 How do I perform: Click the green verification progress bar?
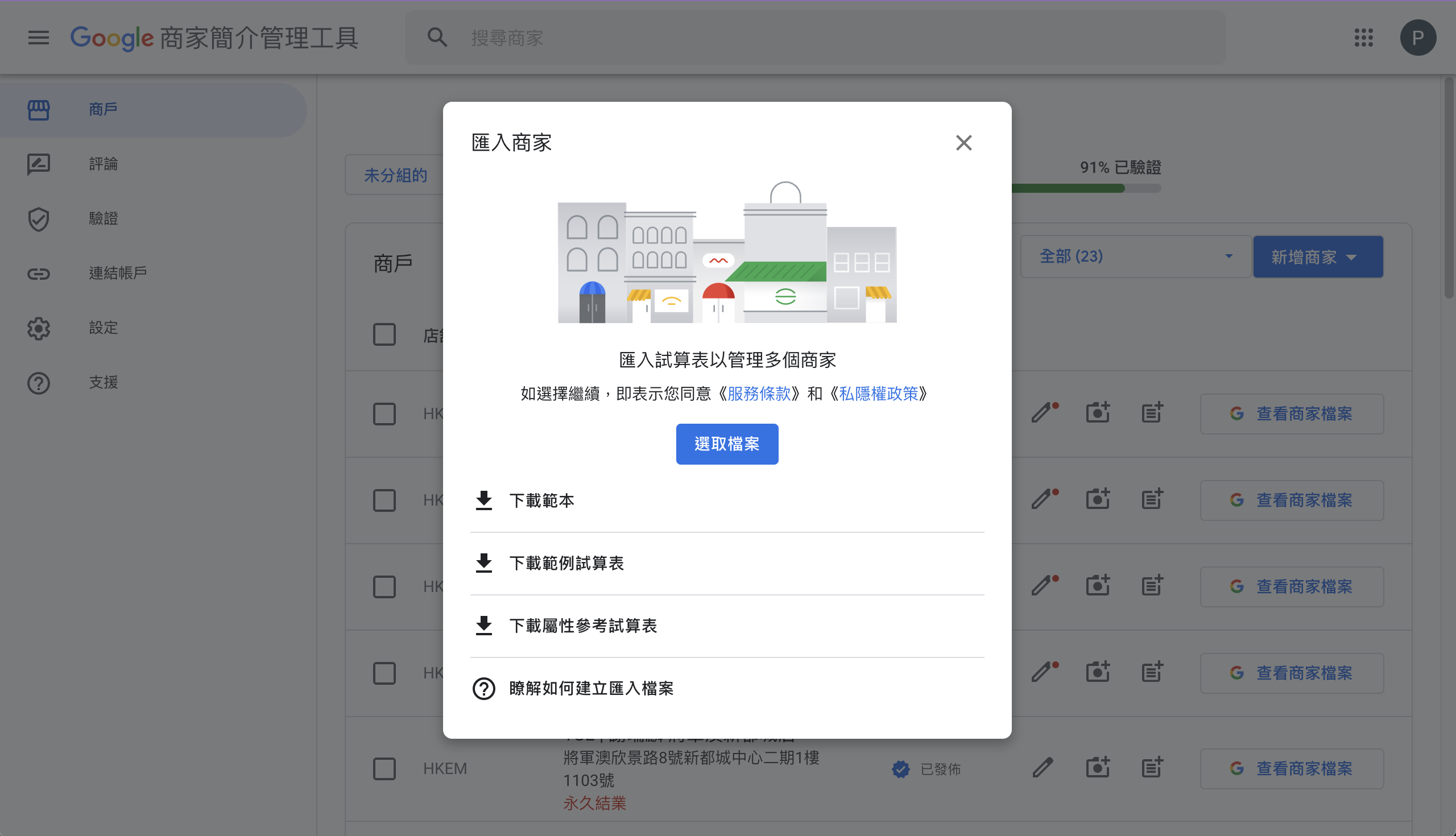[x=1086, y=188]
